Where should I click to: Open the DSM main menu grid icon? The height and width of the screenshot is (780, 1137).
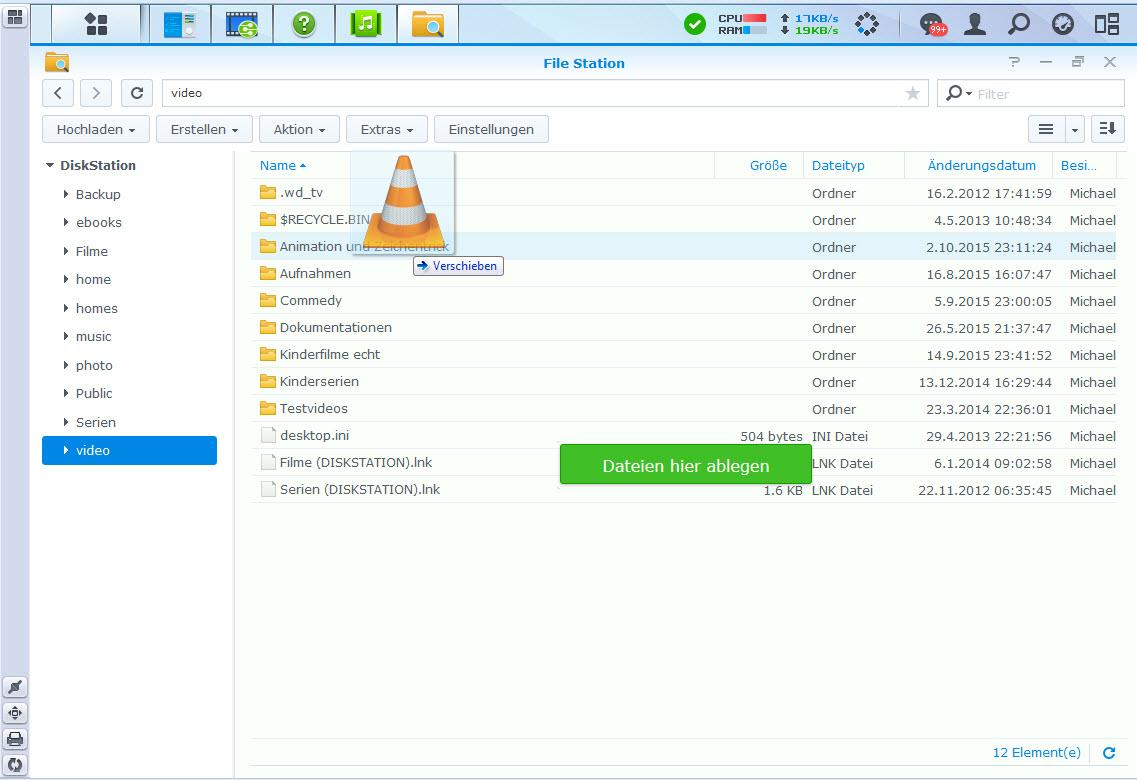[97, 24]
